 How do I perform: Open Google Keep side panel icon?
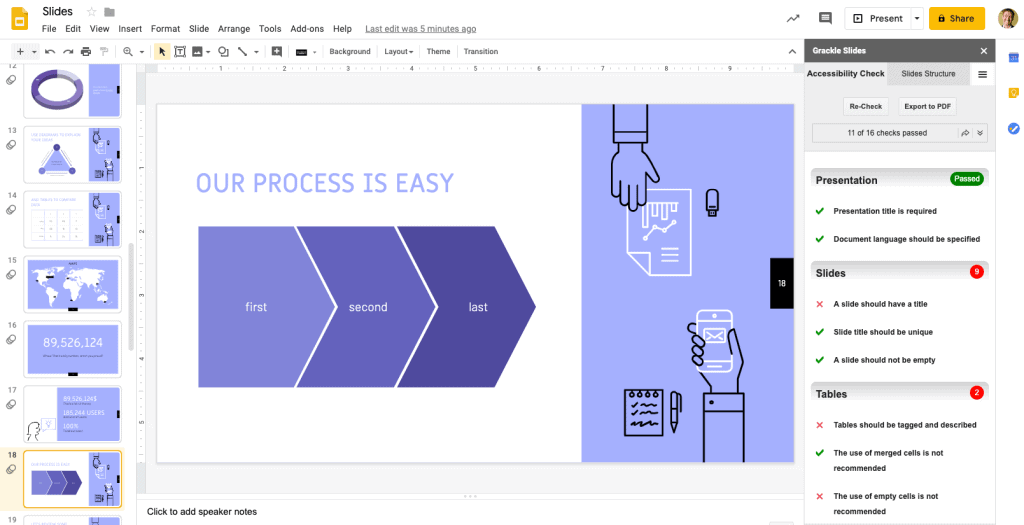click(x=1014, y=93)
